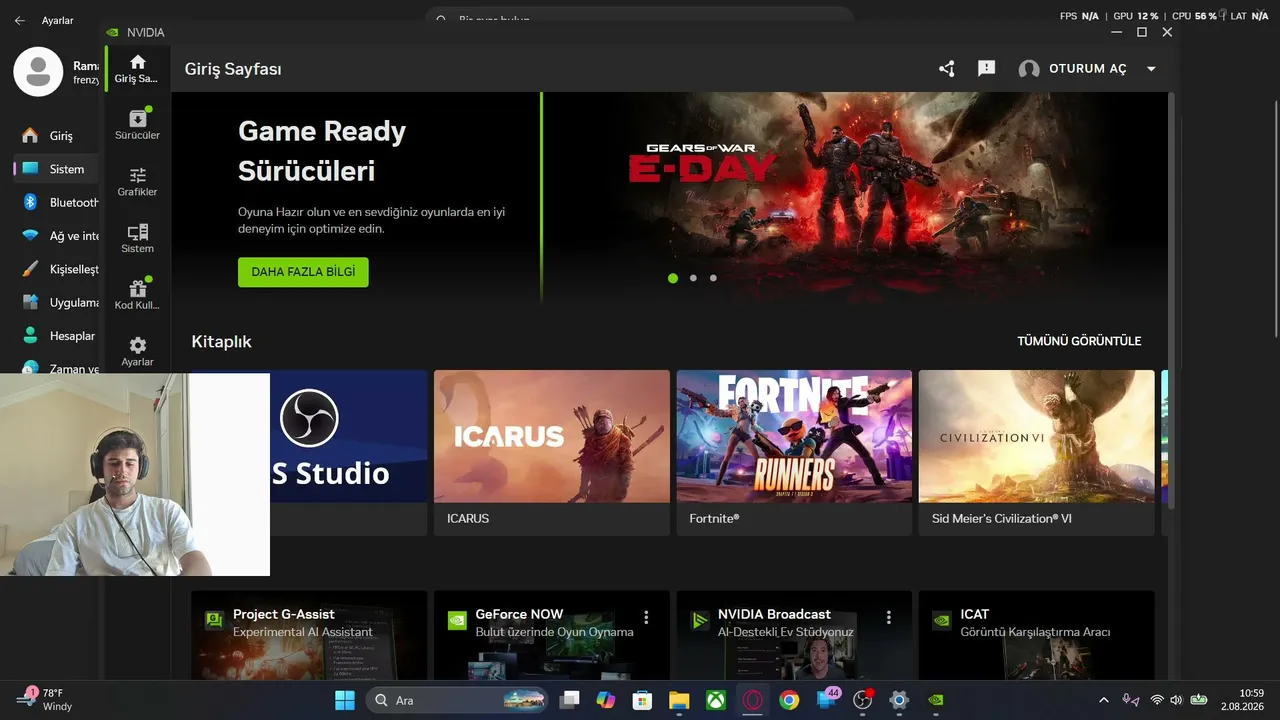The height and width of the screenshot is (720, 1280).
Task: Click the taskbar Ara search box
Action: coord(458,700)
